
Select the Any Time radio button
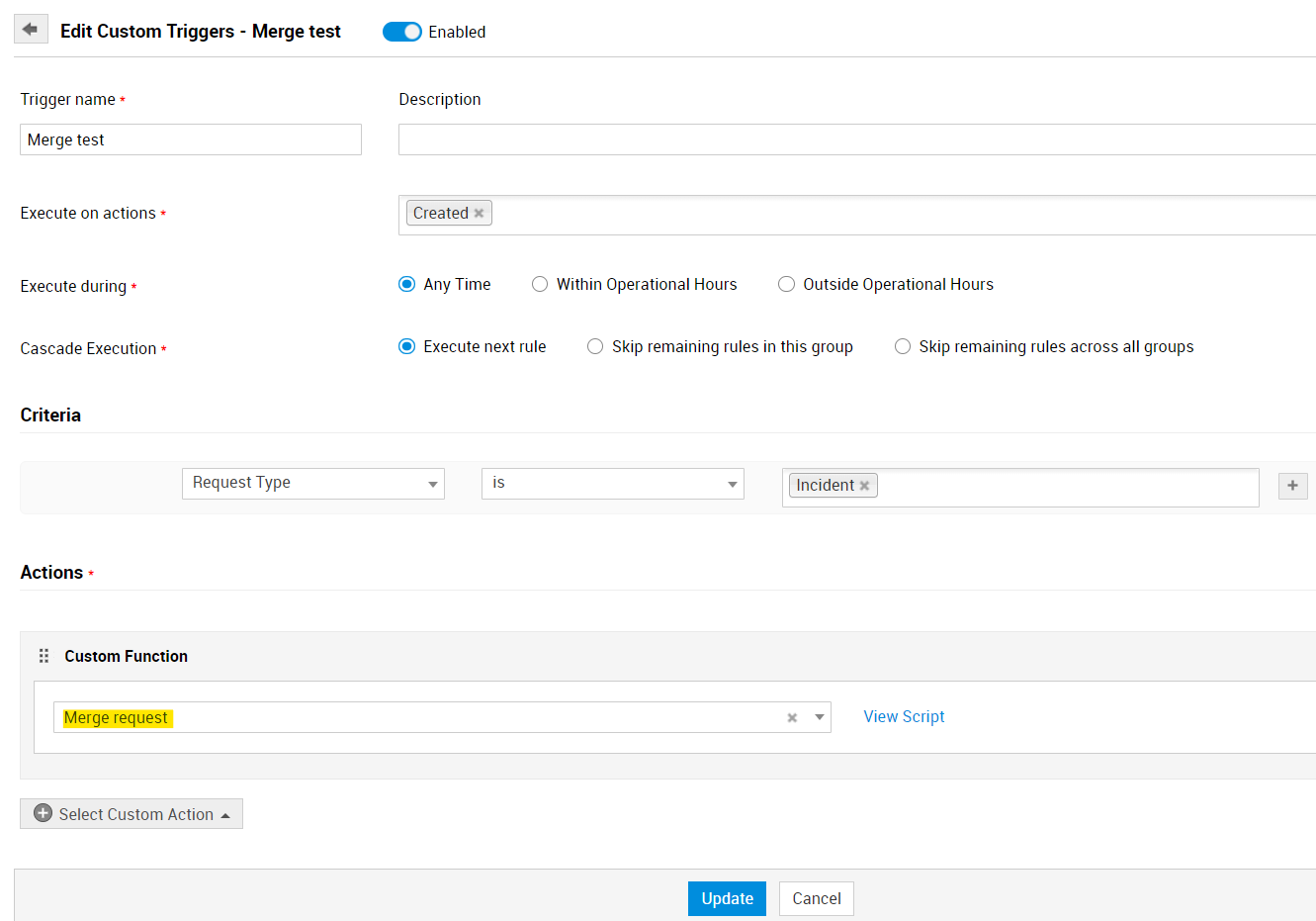point(406,285)
